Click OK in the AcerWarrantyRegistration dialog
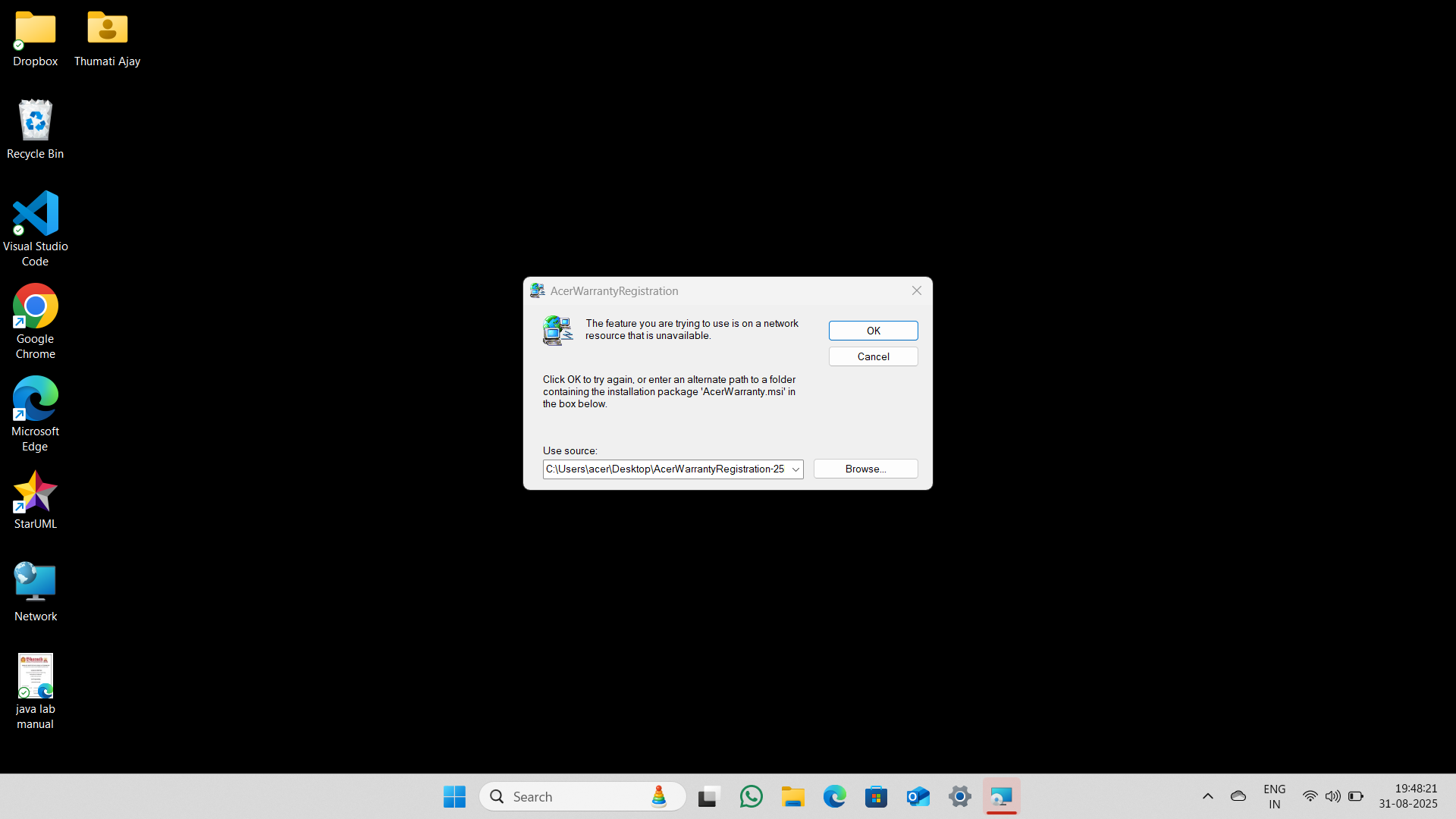 pos(873,331)
